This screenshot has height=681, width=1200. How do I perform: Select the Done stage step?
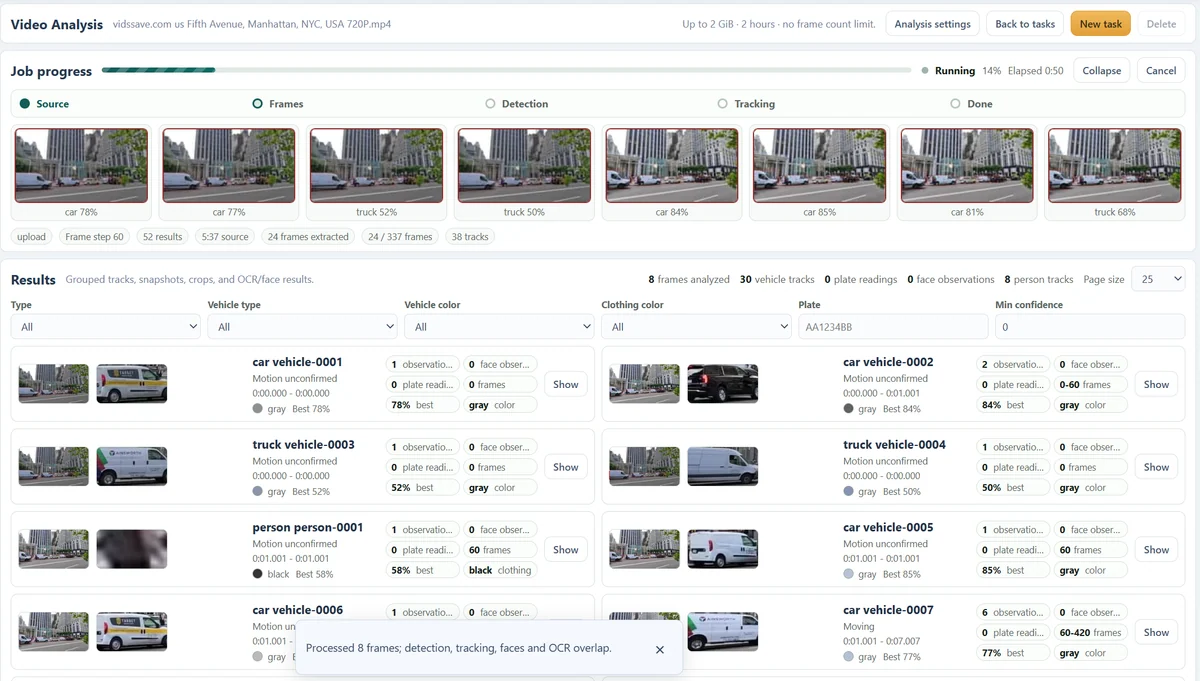[971, 104]
